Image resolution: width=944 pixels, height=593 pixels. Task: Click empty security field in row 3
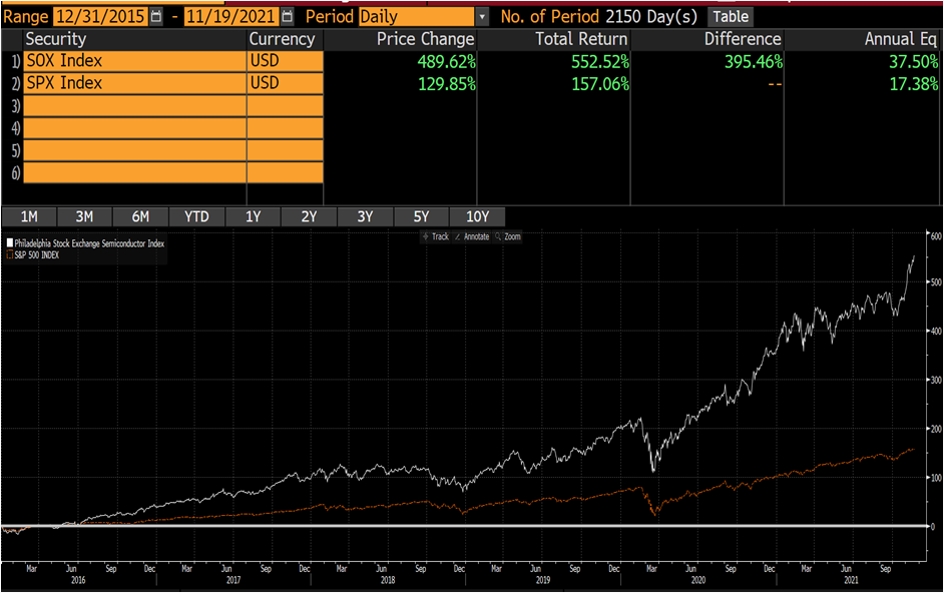coord(134,105)
